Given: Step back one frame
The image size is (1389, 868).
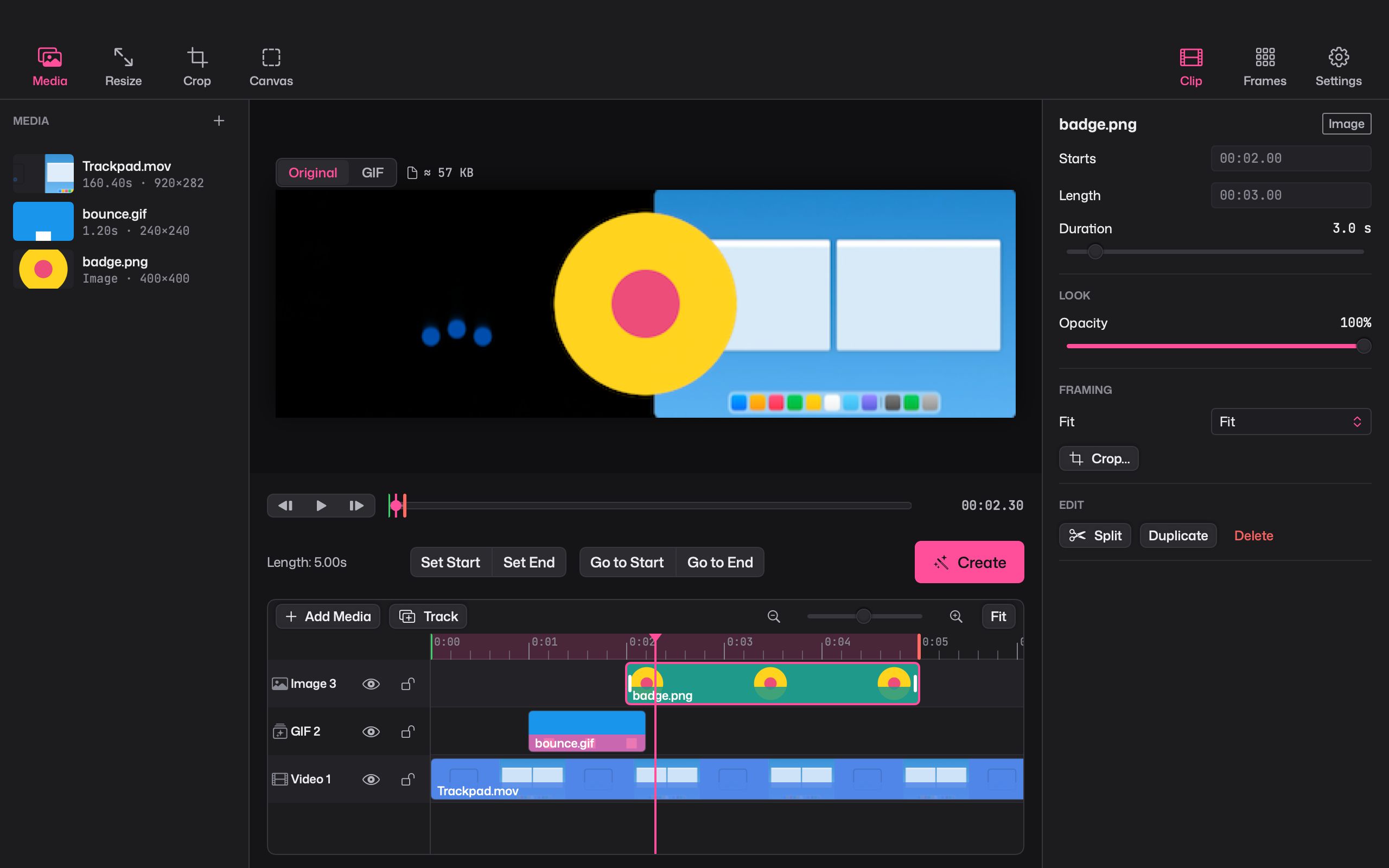Looking at the screenshot, I should [285, 506].
